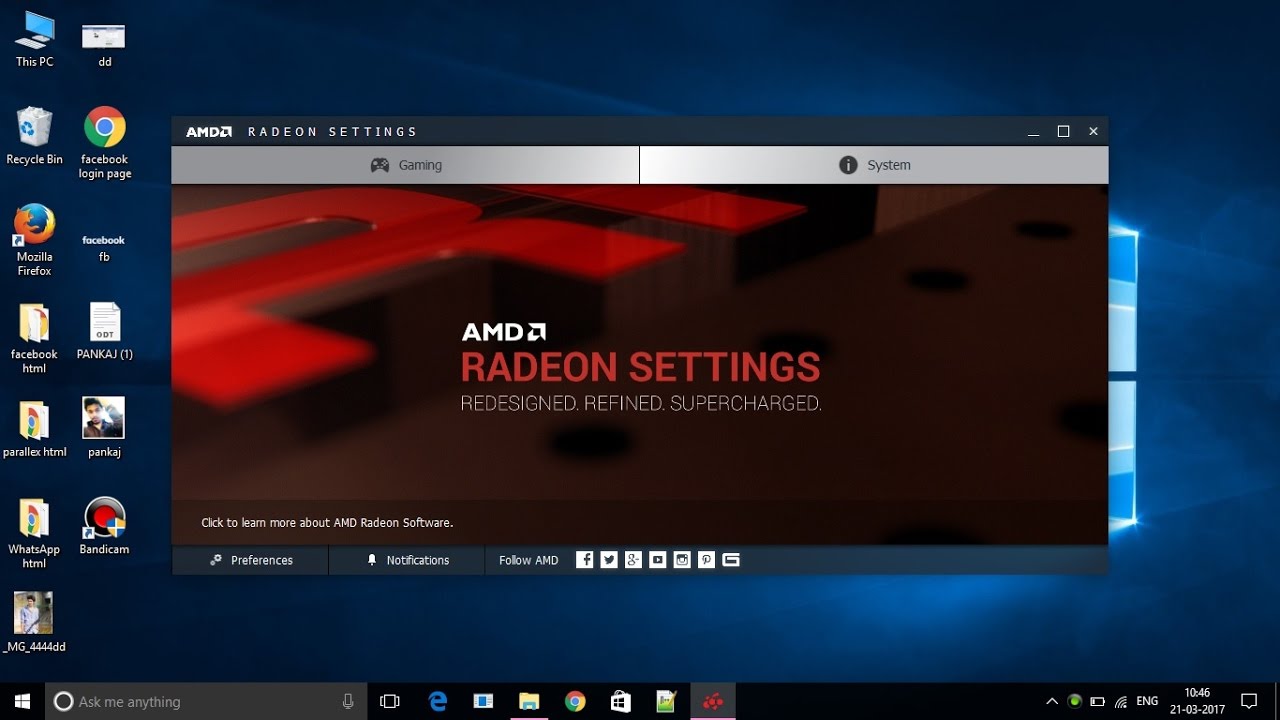The width and height of the screenshot is (1280, 720).
Task: Click the Ask me anything search box
Action: 205,701
